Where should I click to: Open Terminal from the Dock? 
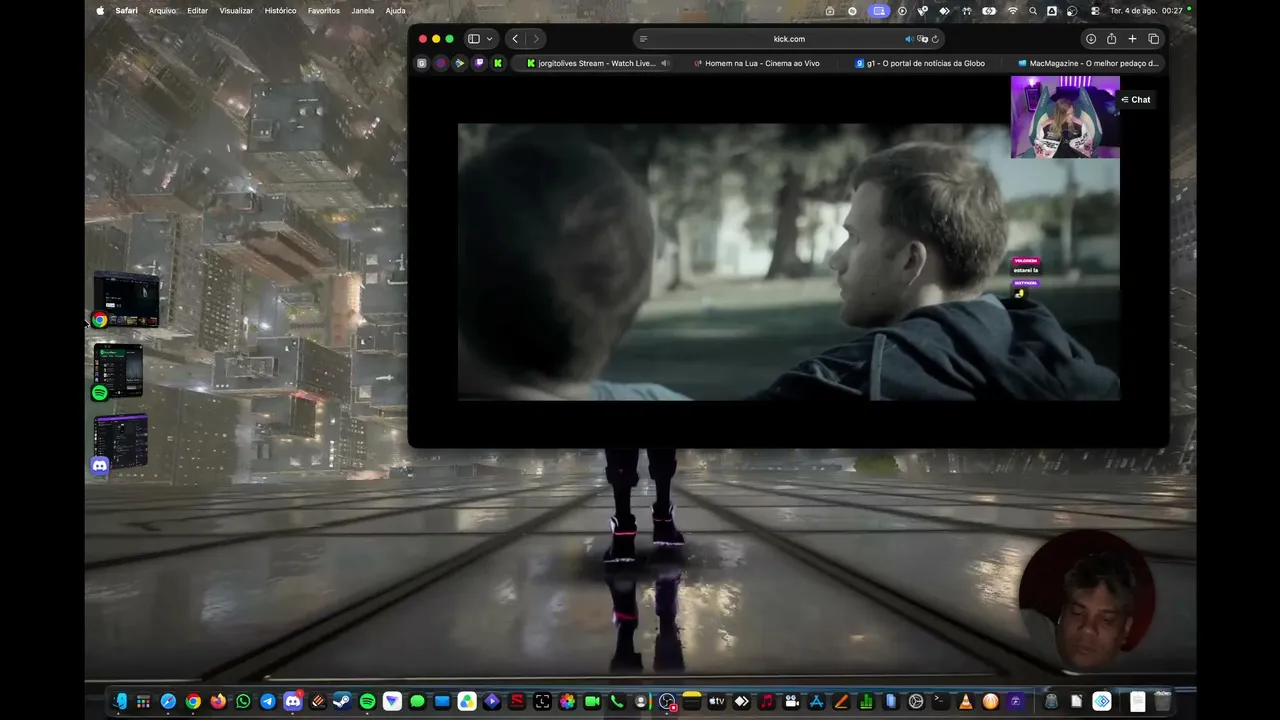[940, 702]
